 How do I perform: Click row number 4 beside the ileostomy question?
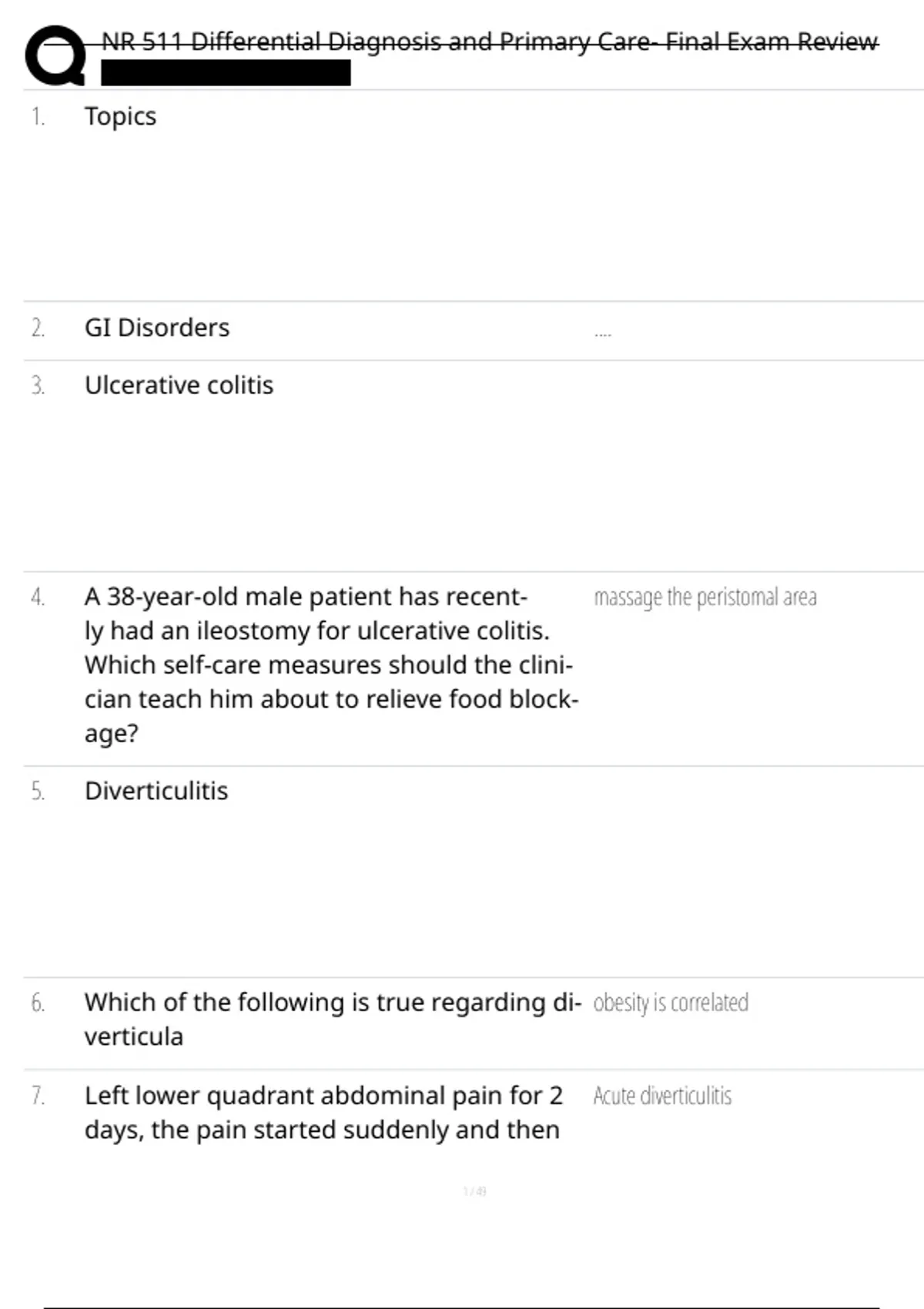click(38, 597)
